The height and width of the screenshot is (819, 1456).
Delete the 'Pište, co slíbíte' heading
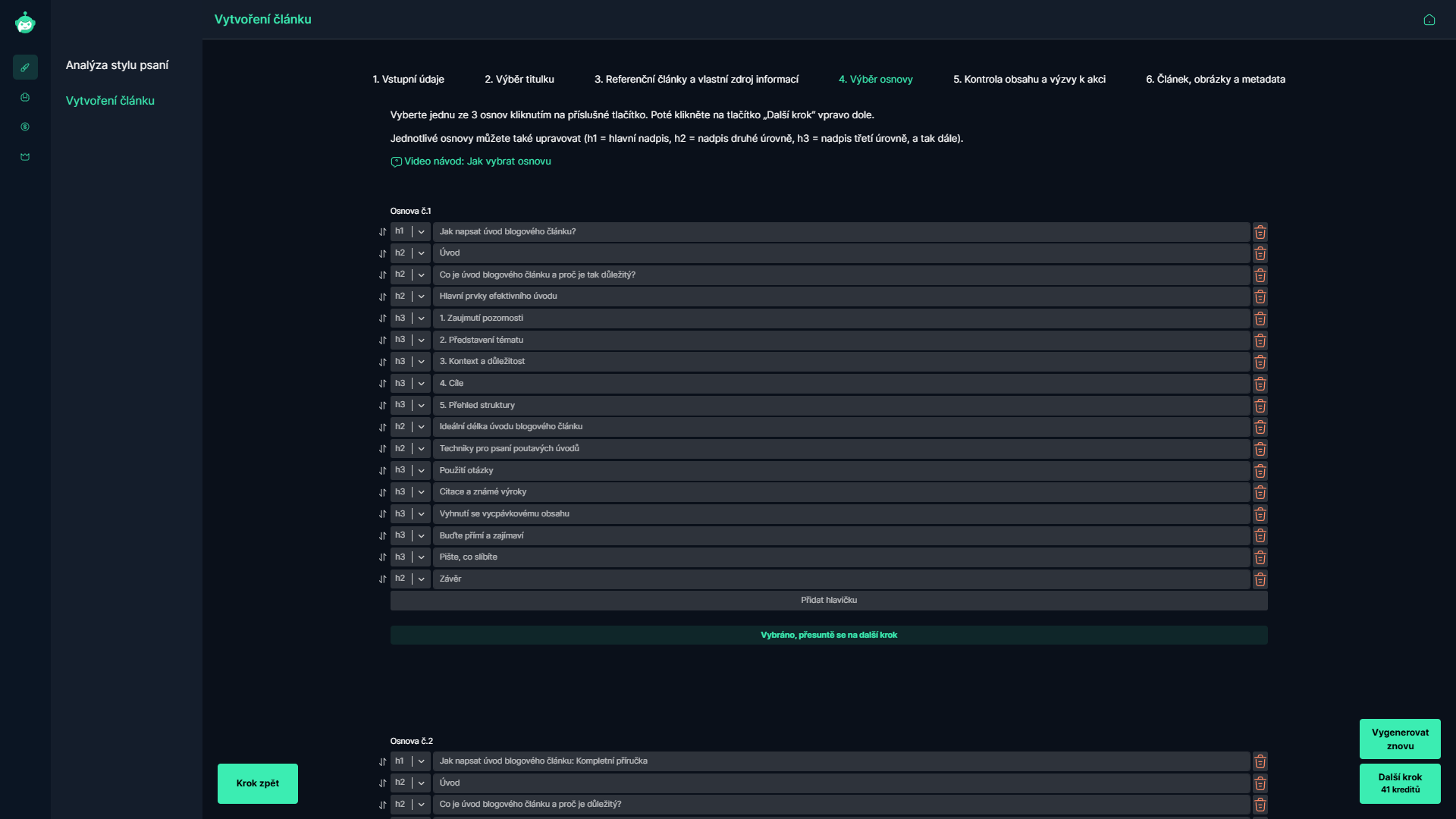point(1260,557)
